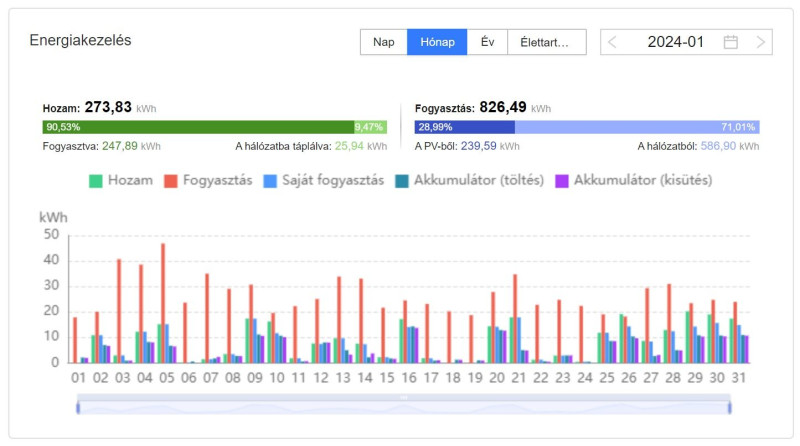The width and height of the screenshot is (800, 446).
Task: Toggle the Hozam legend series
Action: coord(121,181)
